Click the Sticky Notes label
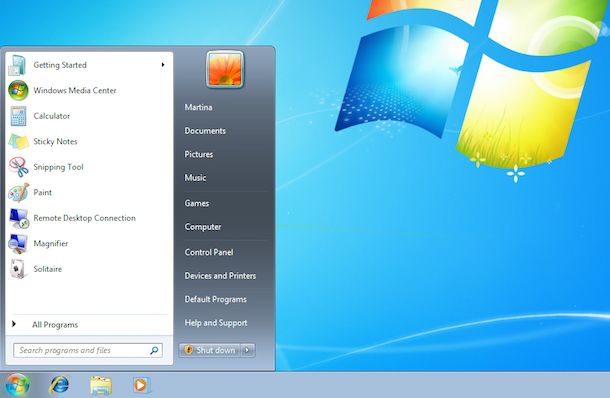The width and height of the screenshot is (610, 398). point(55,142)
